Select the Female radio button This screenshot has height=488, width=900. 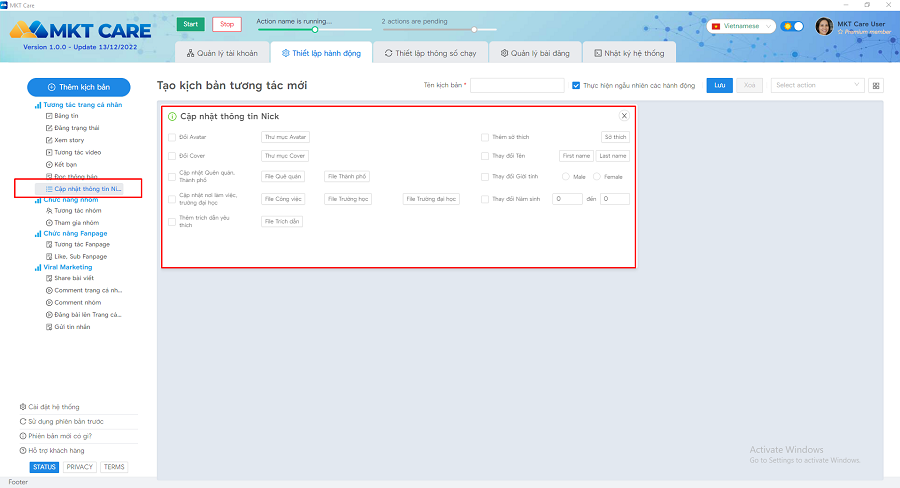597,177
